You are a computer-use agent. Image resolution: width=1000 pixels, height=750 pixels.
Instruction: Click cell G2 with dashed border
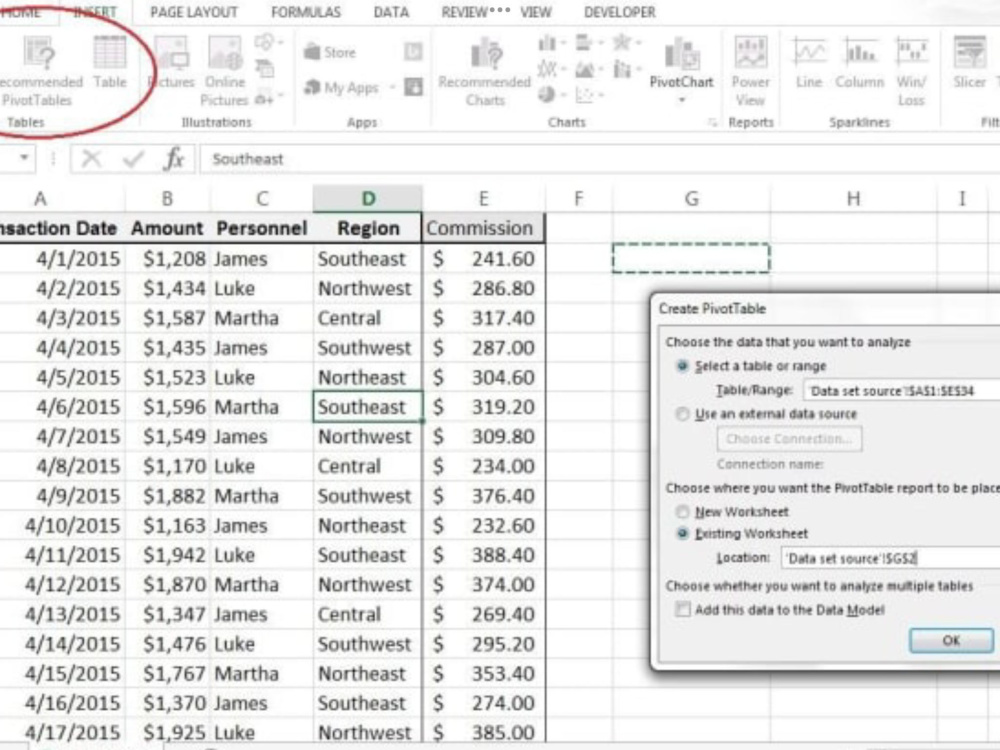tap(691, 258)
